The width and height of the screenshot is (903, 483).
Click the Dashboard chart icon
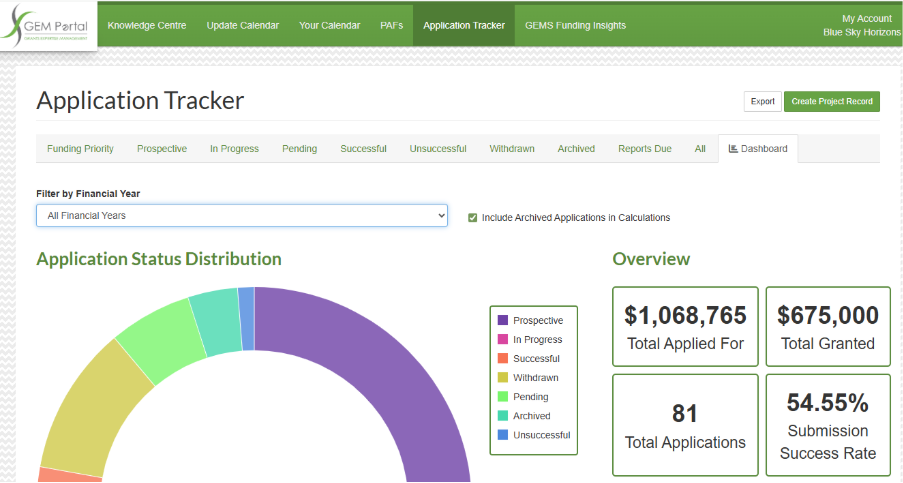[x=733, y=149]
